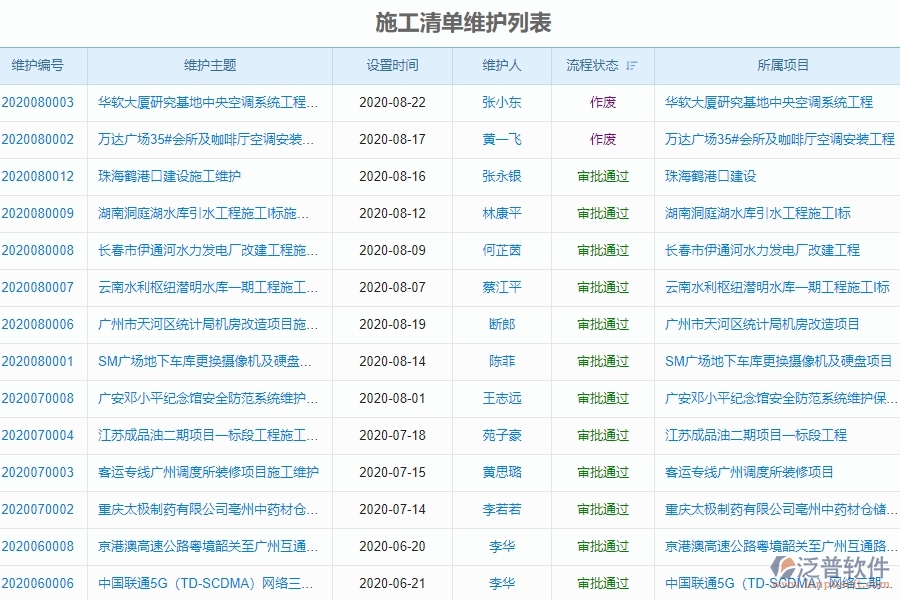Click 审批通过 badge for 珠海鹤港口建设施工维护
Viewport: 900px width, 600px height.
click(603, 176)
